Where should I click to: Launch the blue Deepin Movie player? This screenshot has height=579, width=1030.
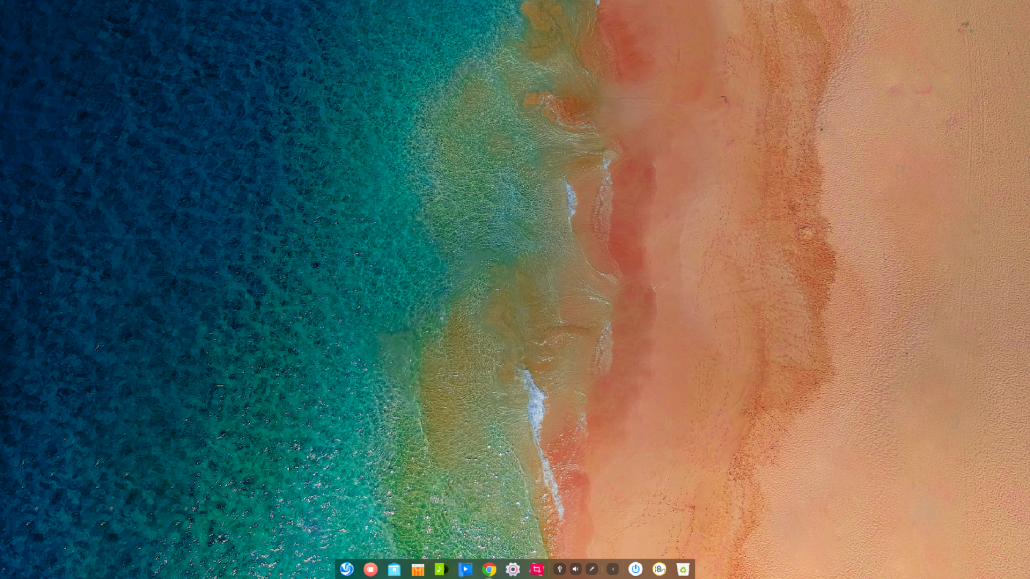pos(465,569)
